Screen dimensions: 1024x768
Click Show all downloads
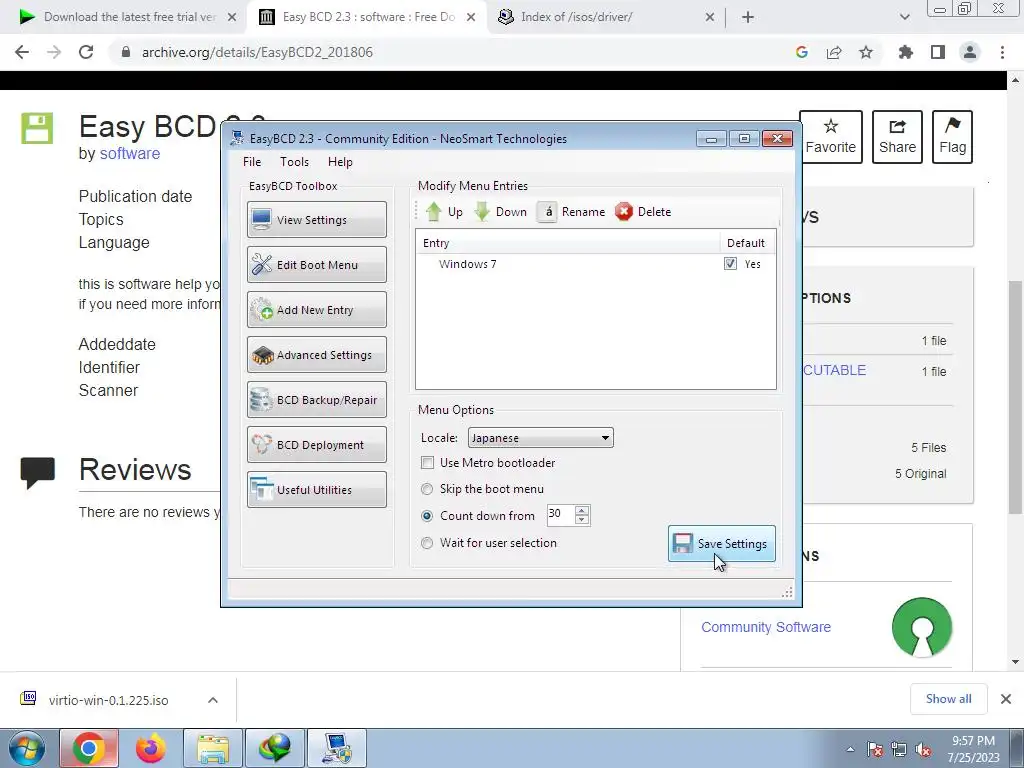coord(948,699)
